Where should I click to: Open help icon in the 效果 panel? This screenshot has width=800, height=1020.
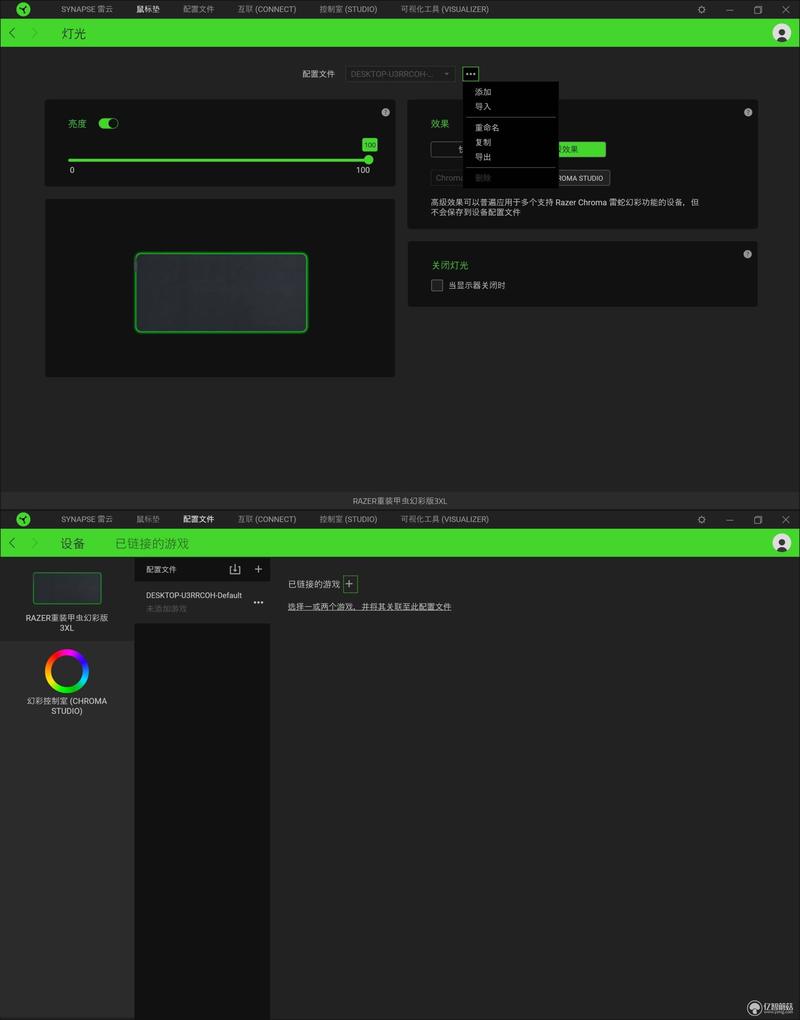748,112
